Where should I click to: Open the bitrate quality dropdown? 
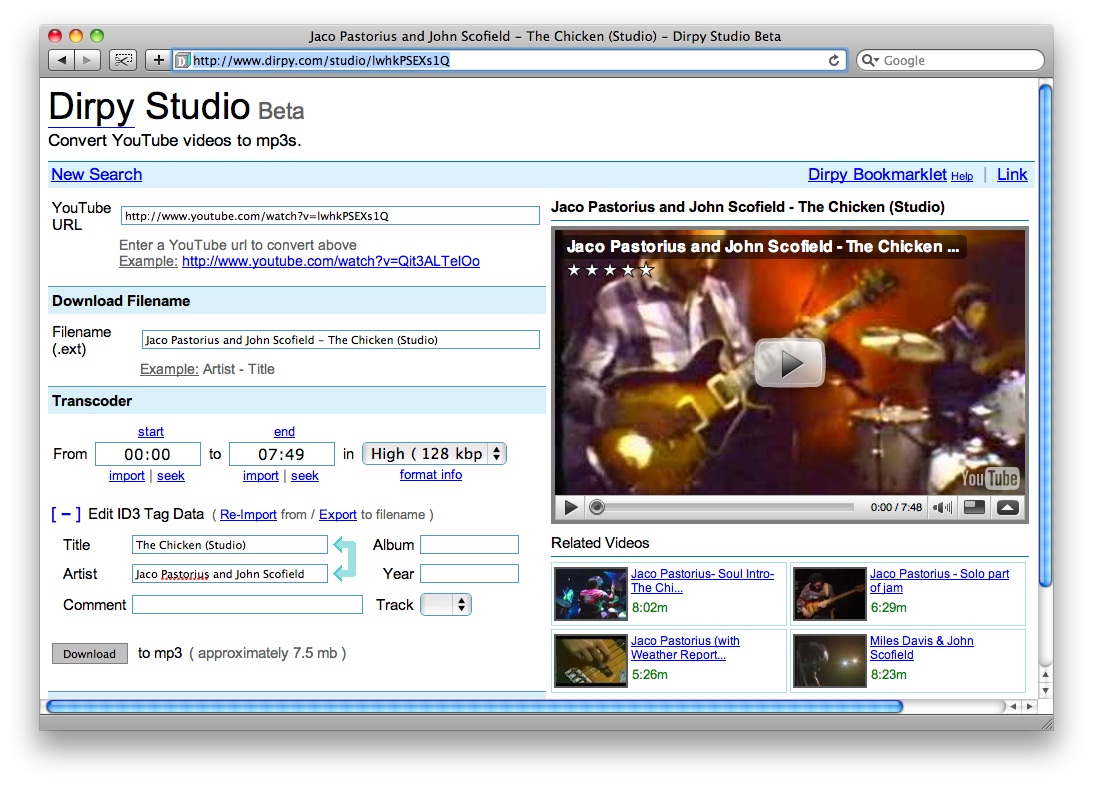[434, 454]
